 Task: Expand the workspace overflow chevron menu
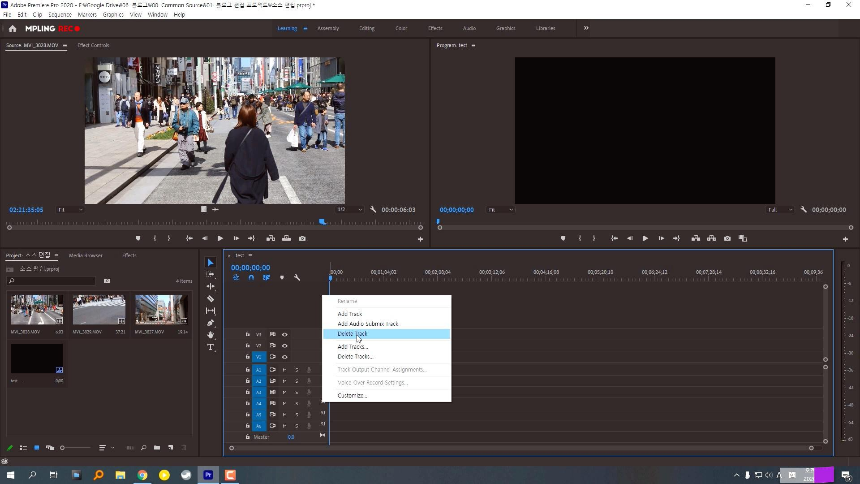(x=586, y=28)
